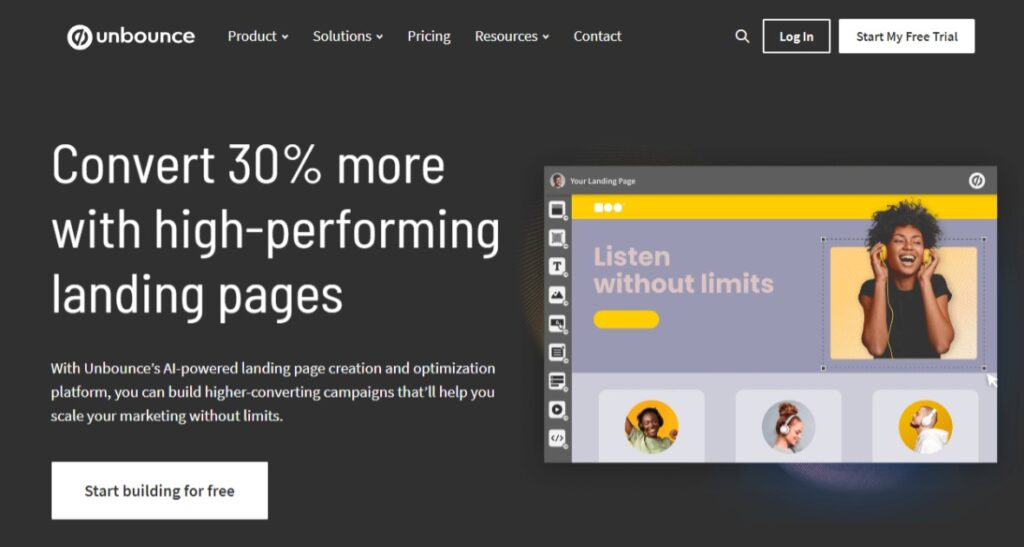Select the Text tool icon in the builder sidebar
The width and height of the screenshot is (1024, 547).
coord(557,266)
